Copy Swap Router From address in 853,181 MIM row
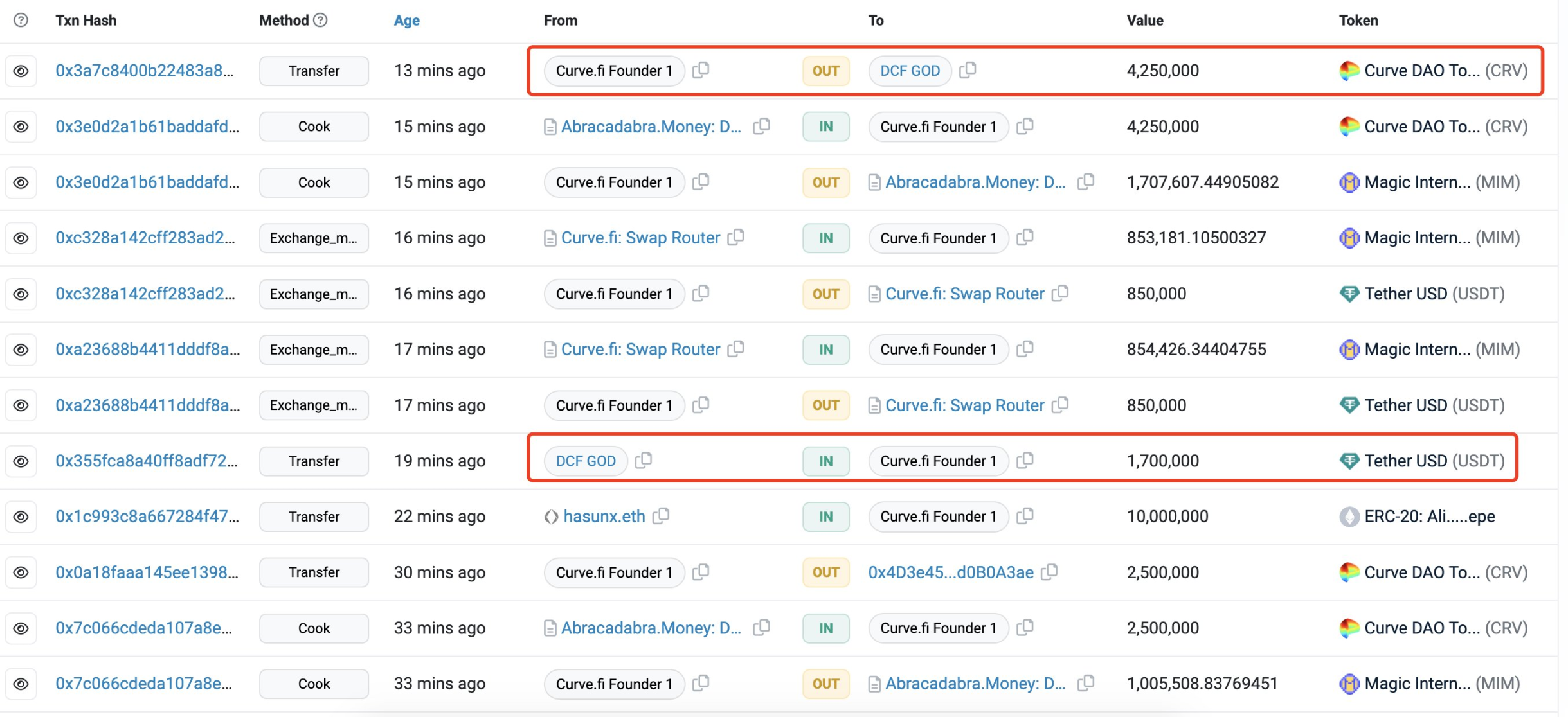This screenshot has width=1568, height=717. tap(736, 238)
